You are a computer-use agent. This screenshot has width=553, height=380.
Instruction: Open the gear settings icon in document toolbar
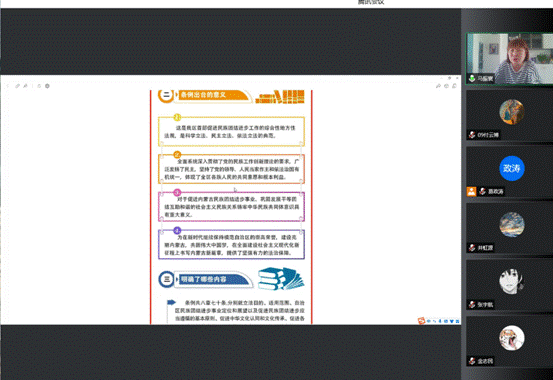pyautogui.click(x=47, y=86)
